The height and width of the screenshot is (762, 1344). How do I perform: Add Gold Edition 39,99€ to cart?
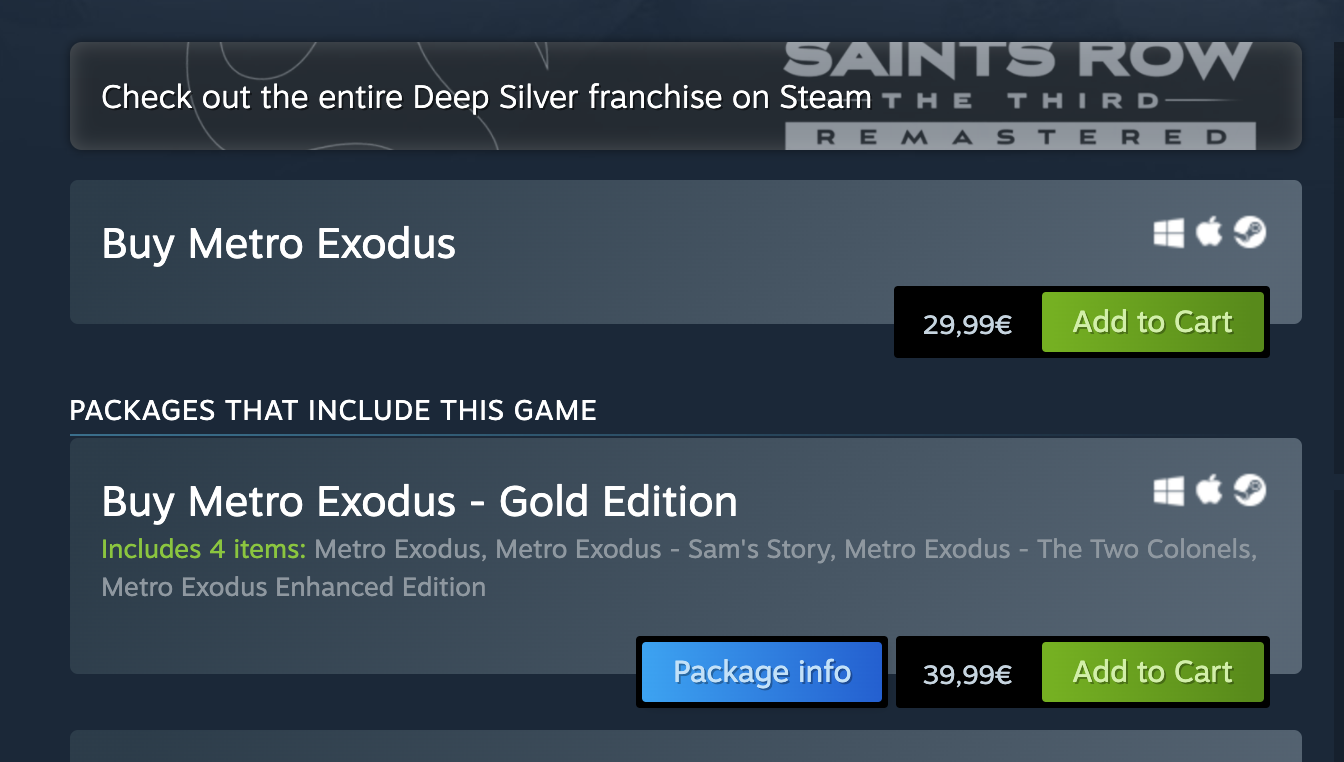tap(1152, 672)
